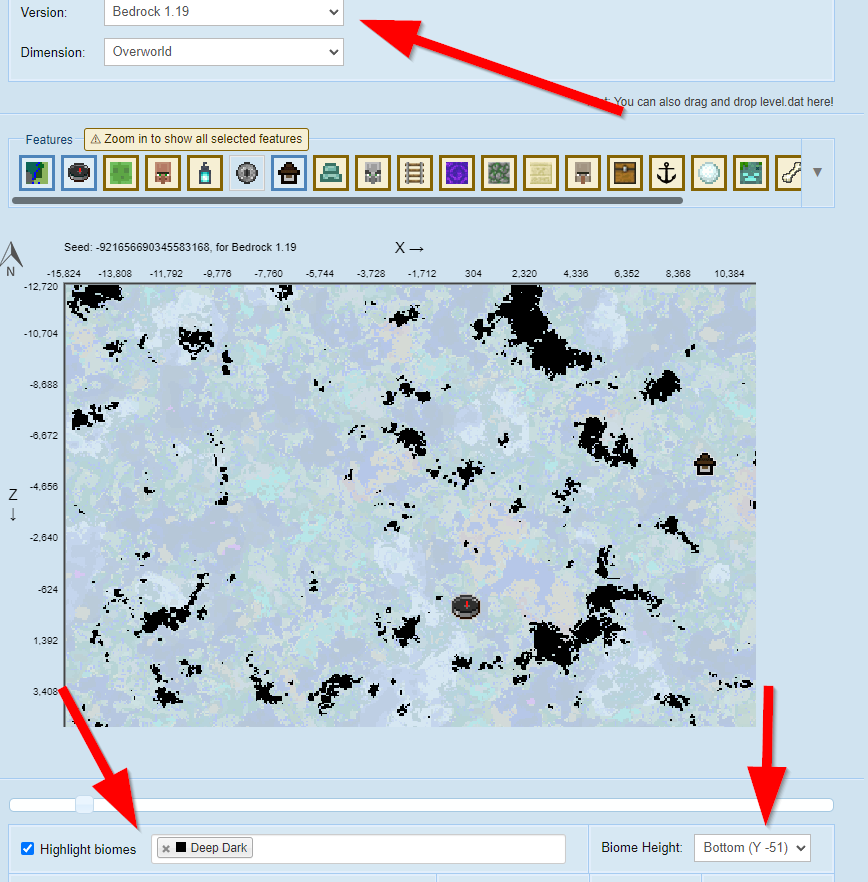Open the Biome Height dropdown
Viewport: 868px width, 882px height.
752,848
